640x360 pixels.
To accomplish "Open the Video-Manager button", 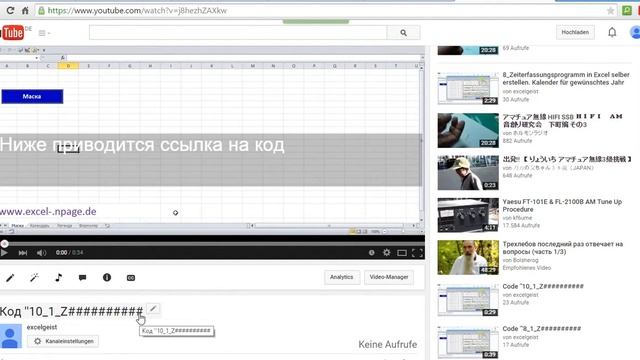I will (389, 277).
